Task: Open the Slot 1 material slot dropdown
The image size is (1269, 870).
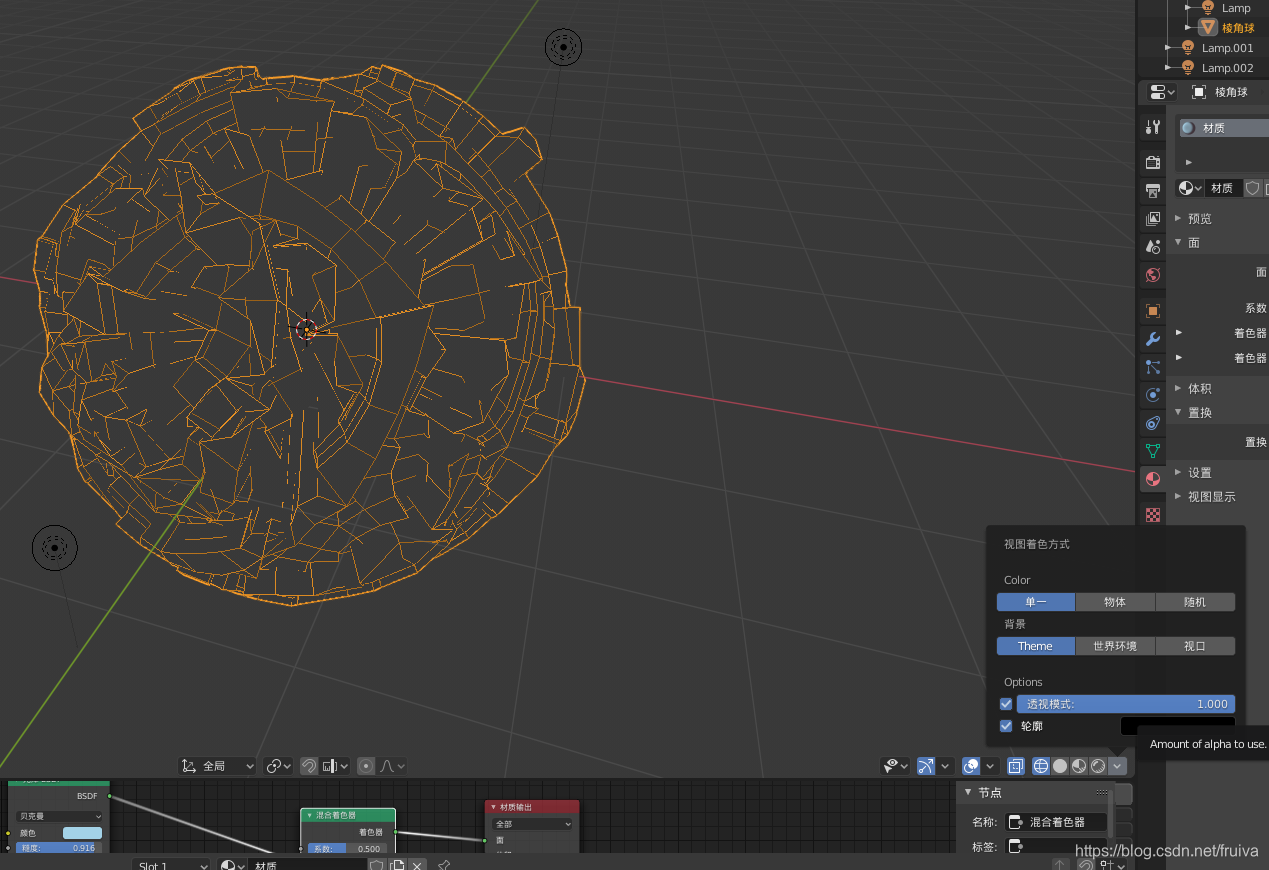Action: click(x=172, y=865)
